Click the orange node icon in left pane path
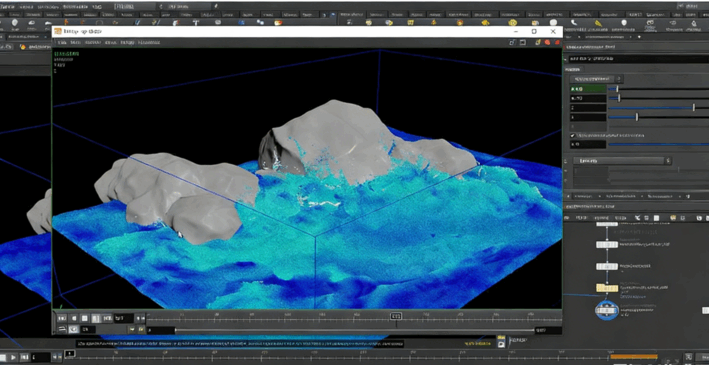Viewport: 709px width, 365px height. point(24,47)
